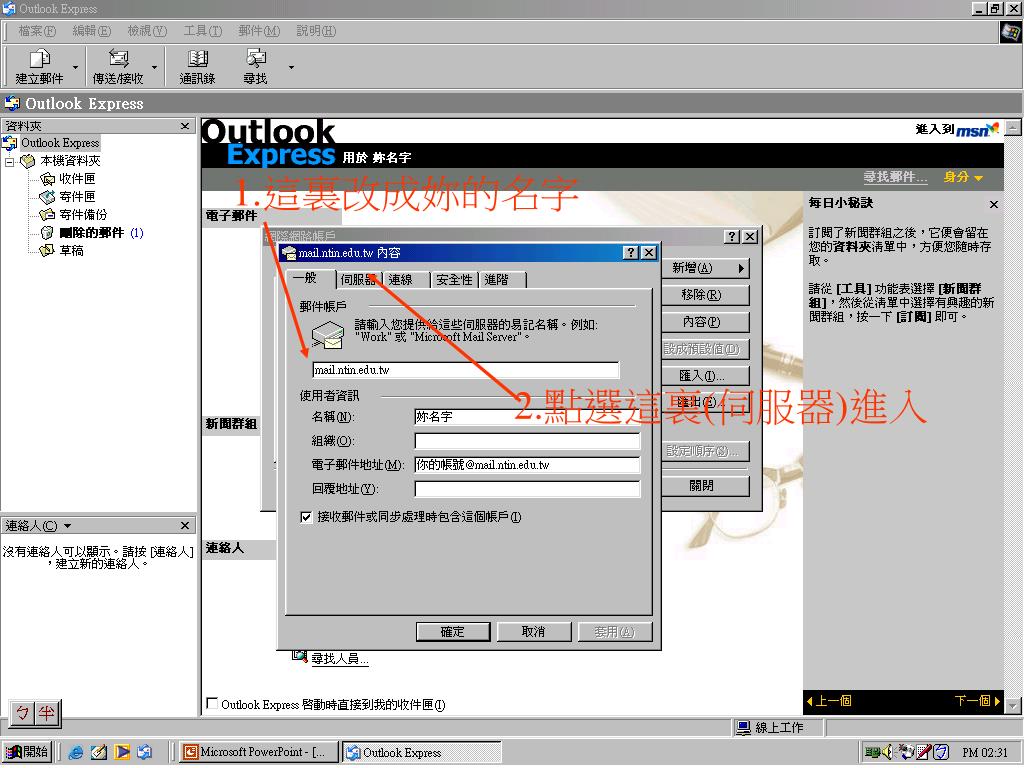Click the 確定 OK button
Screen dimensions: 1024x768
453,632
